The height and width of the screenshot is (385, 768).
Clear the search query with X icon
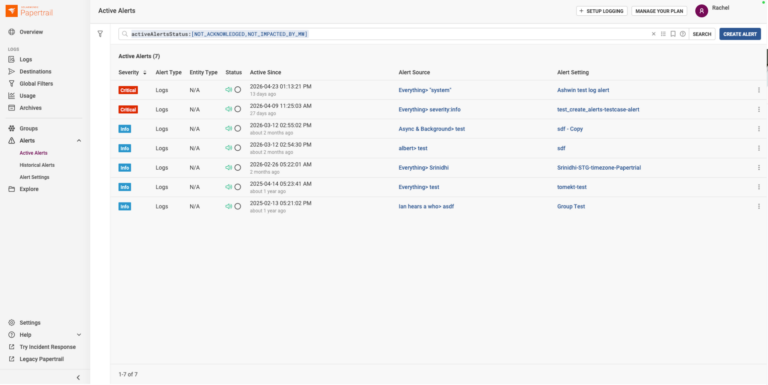(x=653, y=34)
